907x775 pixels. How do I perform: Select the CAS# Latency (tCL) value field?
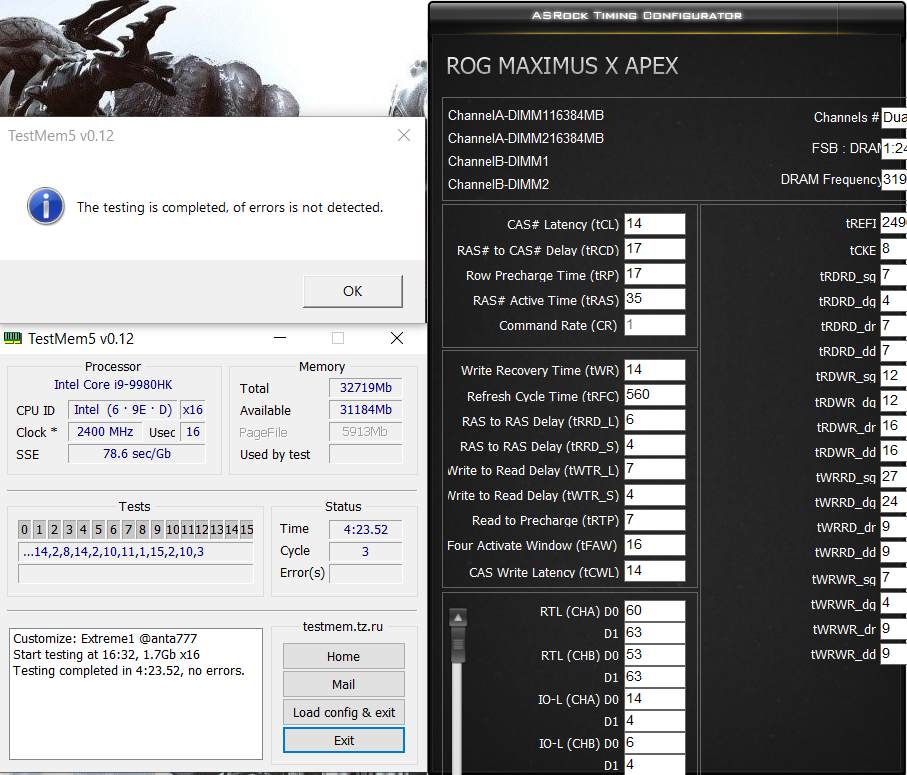tap(655, 224)
